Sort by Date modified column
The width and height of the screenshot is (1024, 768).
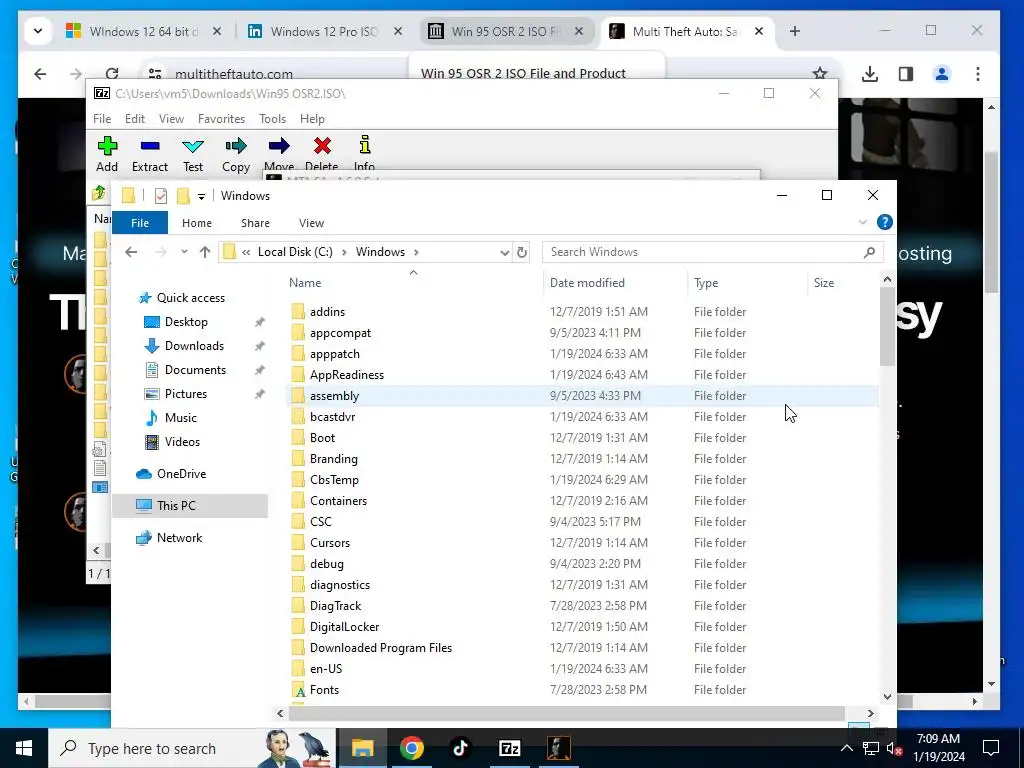click(587, 283)
